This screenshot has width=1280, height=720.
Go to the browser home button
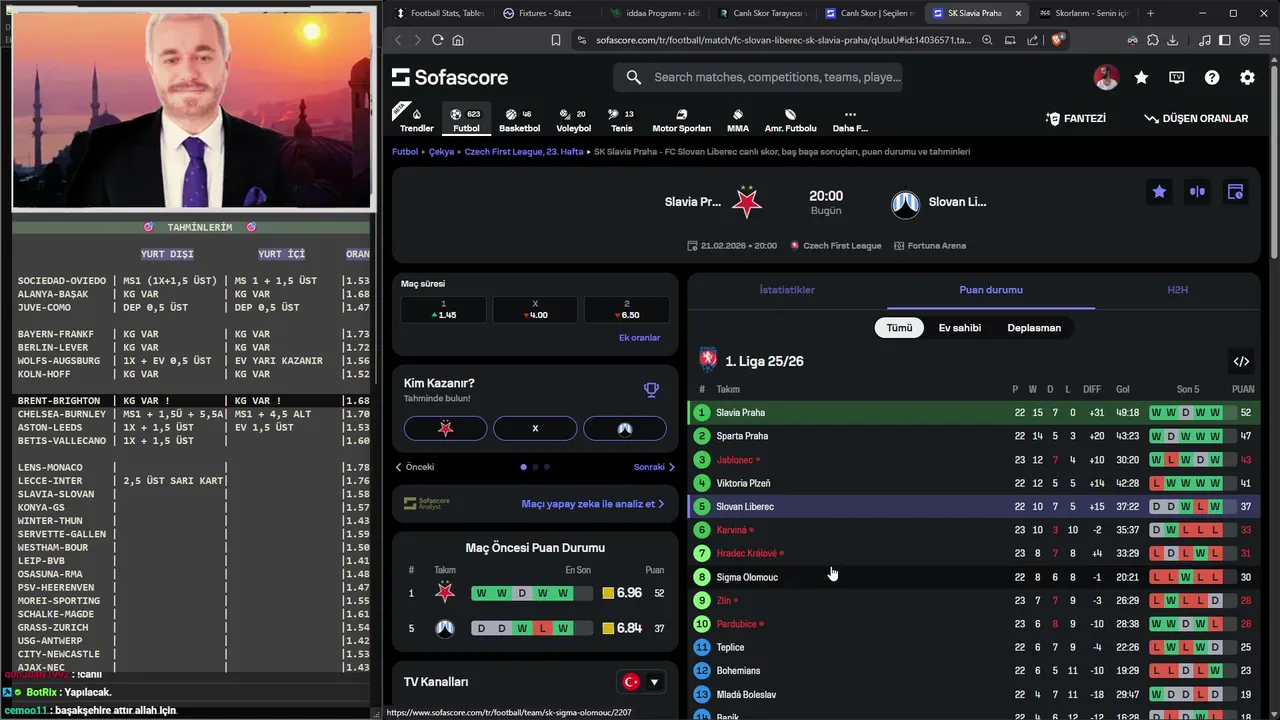point(458,40)
